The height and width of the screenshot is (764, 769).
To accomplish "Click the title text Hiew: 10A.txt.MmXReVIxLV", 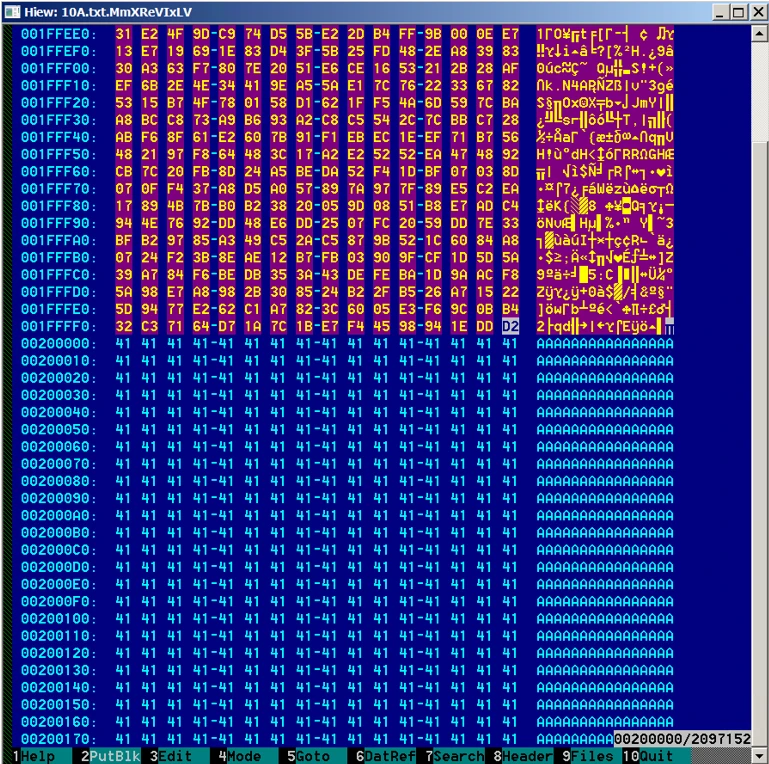I will pyautogui.click(x=108, y=12).
